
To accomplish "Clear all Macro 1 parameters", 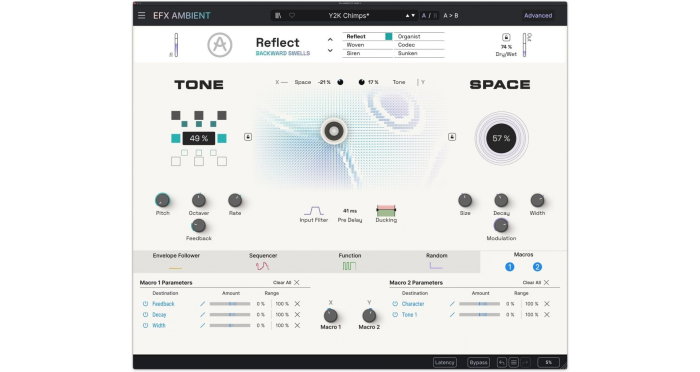I will (286, 283).
